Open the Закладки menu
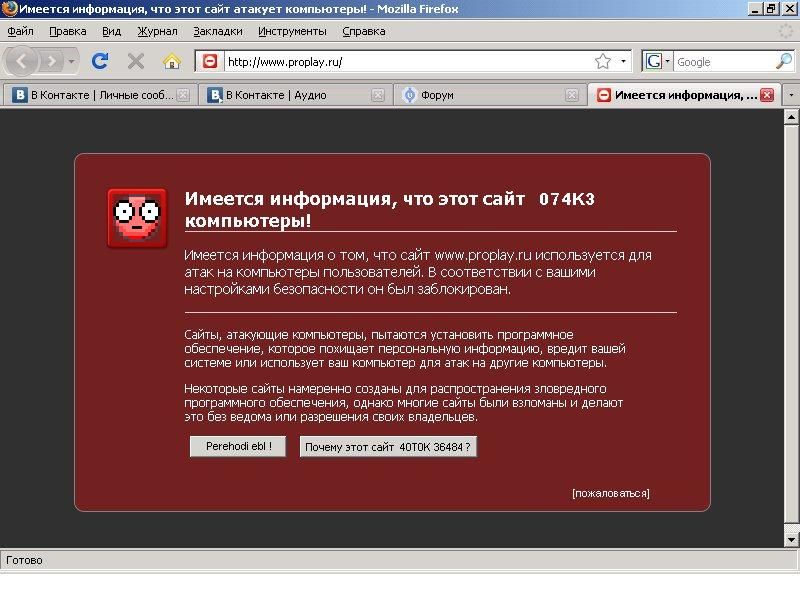 click(x=218, y=31)
